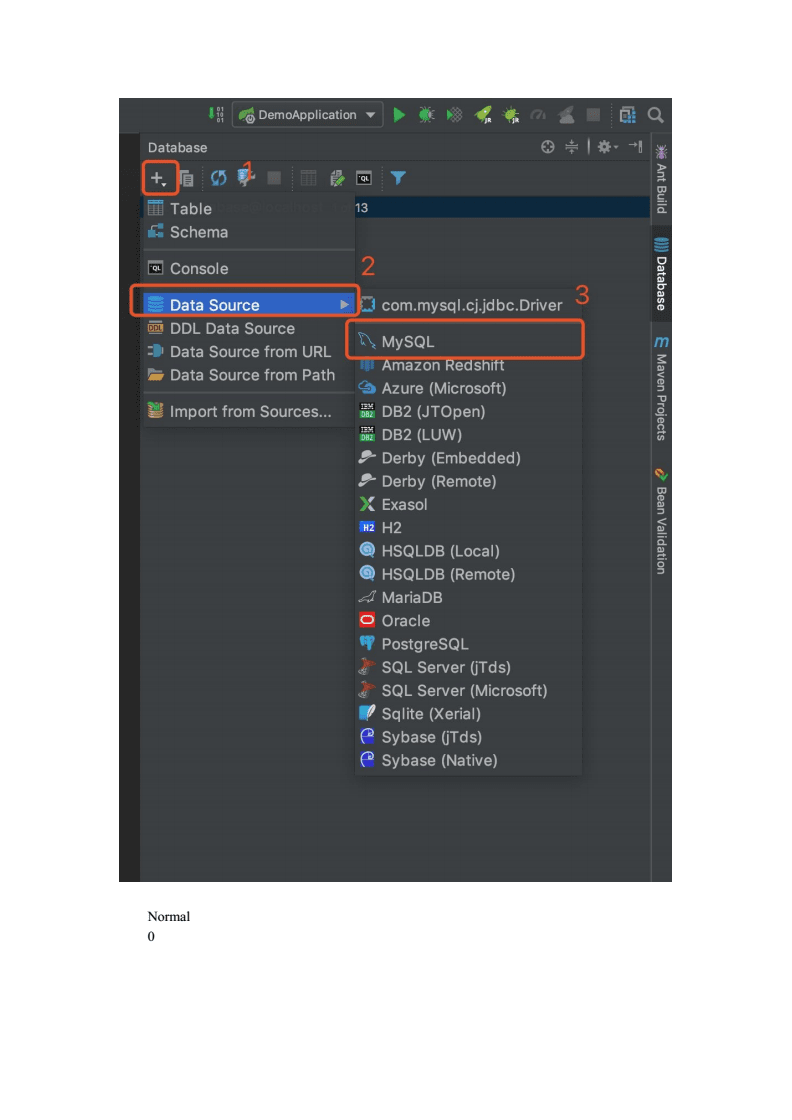Select Amazon Redshift data source
Viewport: 792px width, 1120px height.
468,365
